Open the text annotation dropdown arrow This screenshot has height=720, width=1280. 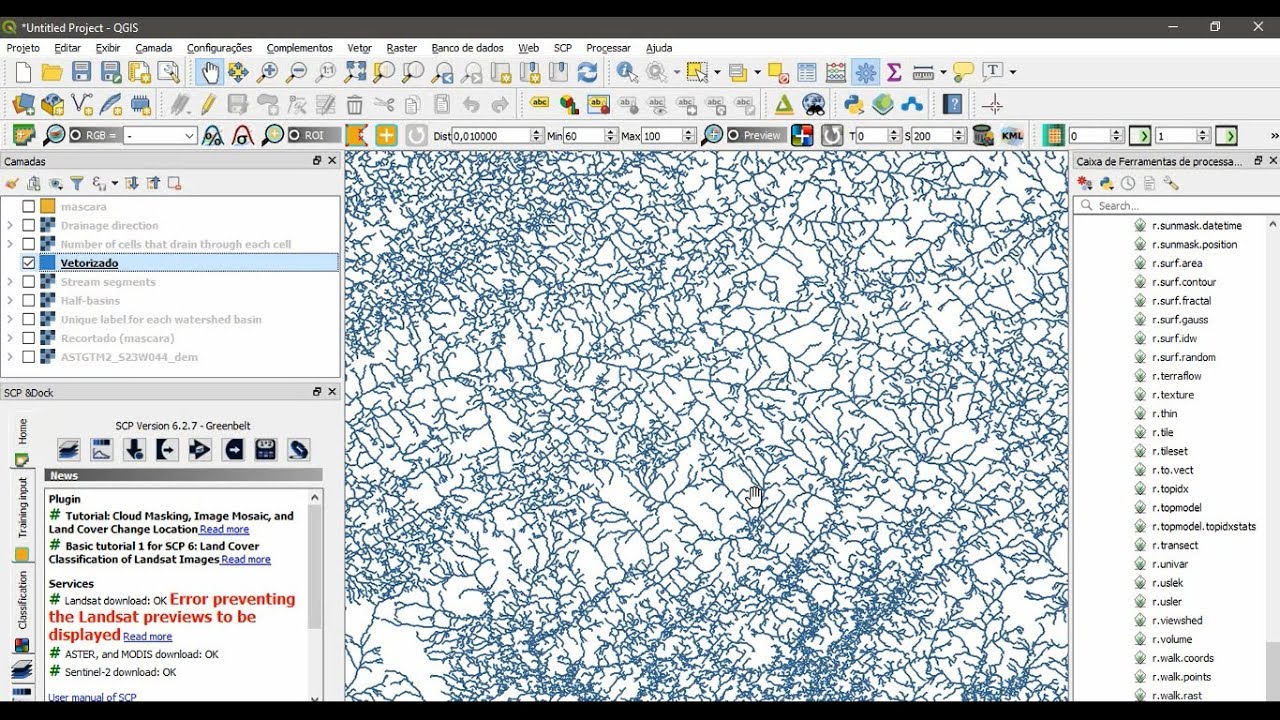(x=1012, y=72)
